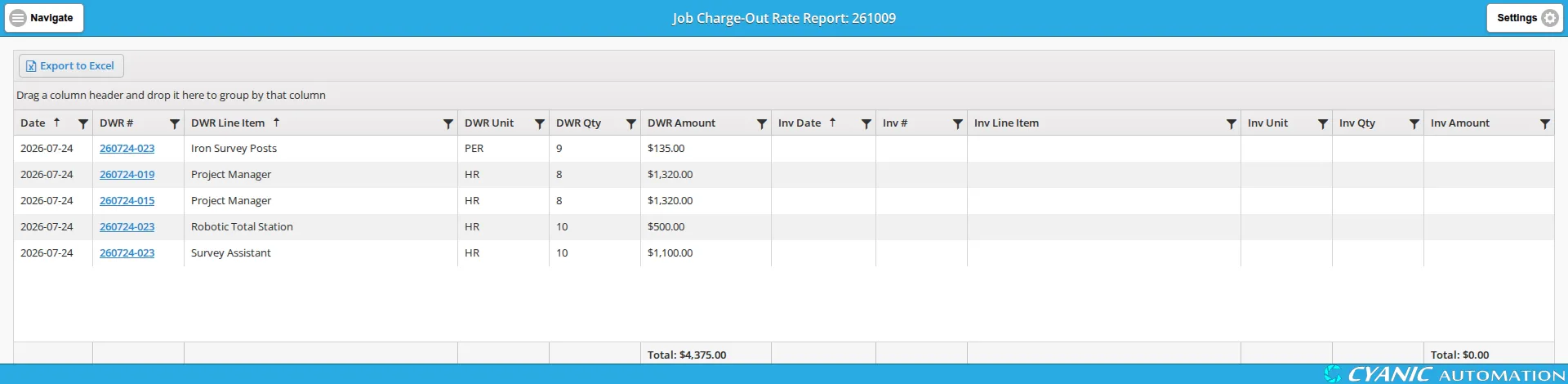This screenshot has height=384, width=1568.
Task: Select the Iron Survey Posts cell
Action: 321,149
